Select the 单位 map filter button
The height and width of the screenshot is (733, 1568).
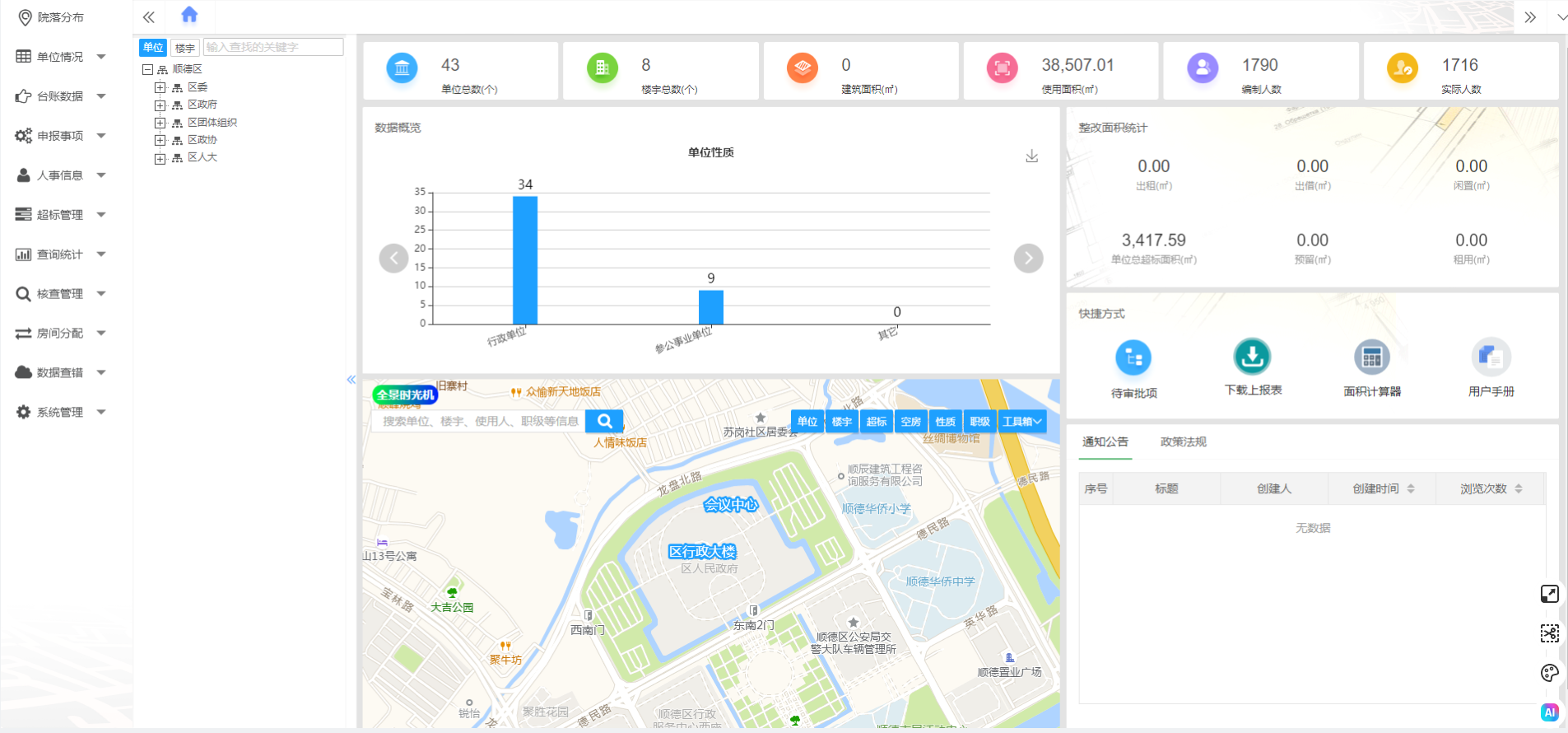807,422
